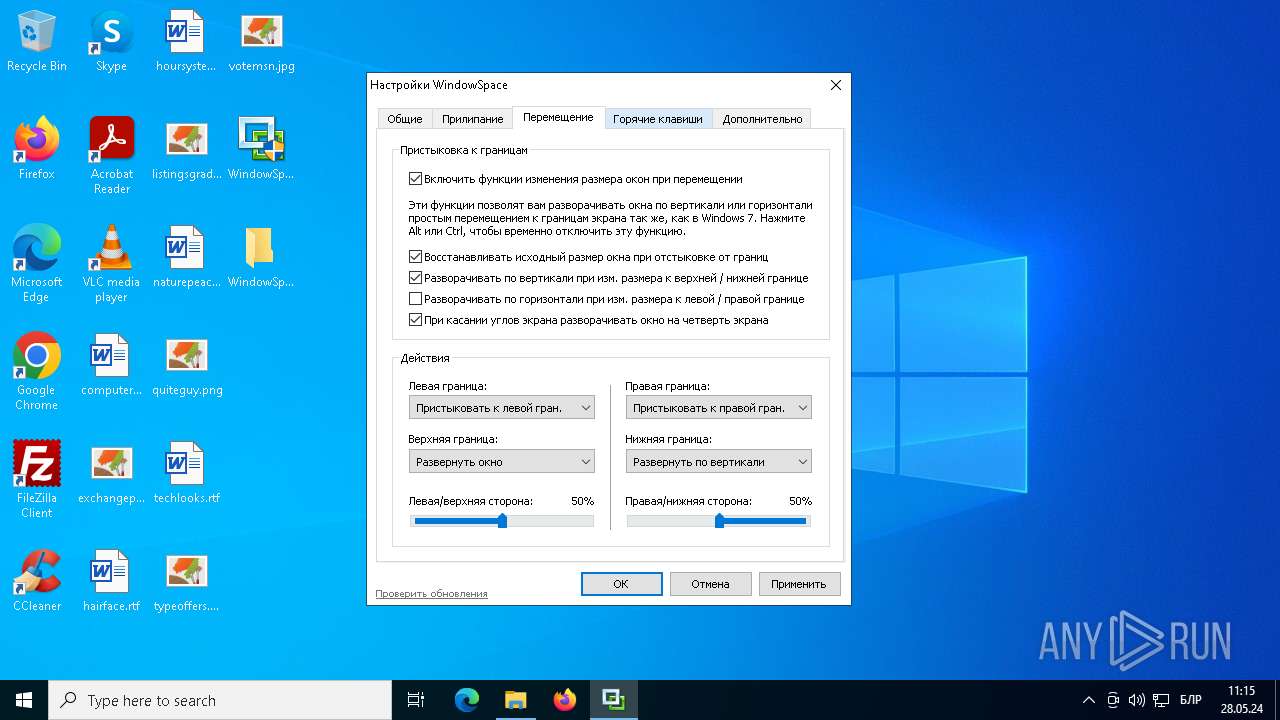Select the quiteguy.png image file

[186, 366]
